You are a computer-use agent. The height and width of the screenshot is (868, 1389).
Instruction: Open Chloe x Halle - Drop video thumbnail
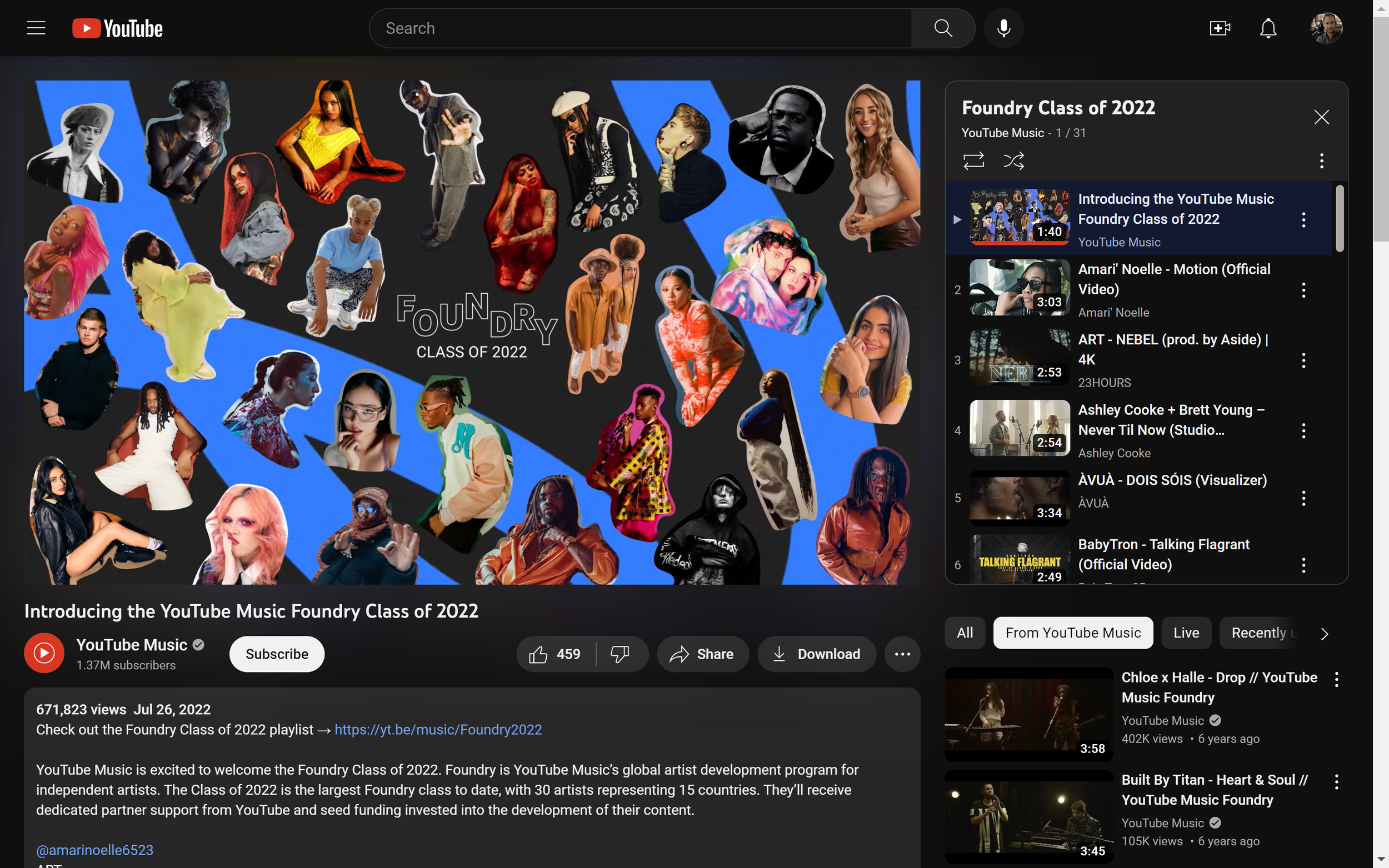pos(1029,714)
